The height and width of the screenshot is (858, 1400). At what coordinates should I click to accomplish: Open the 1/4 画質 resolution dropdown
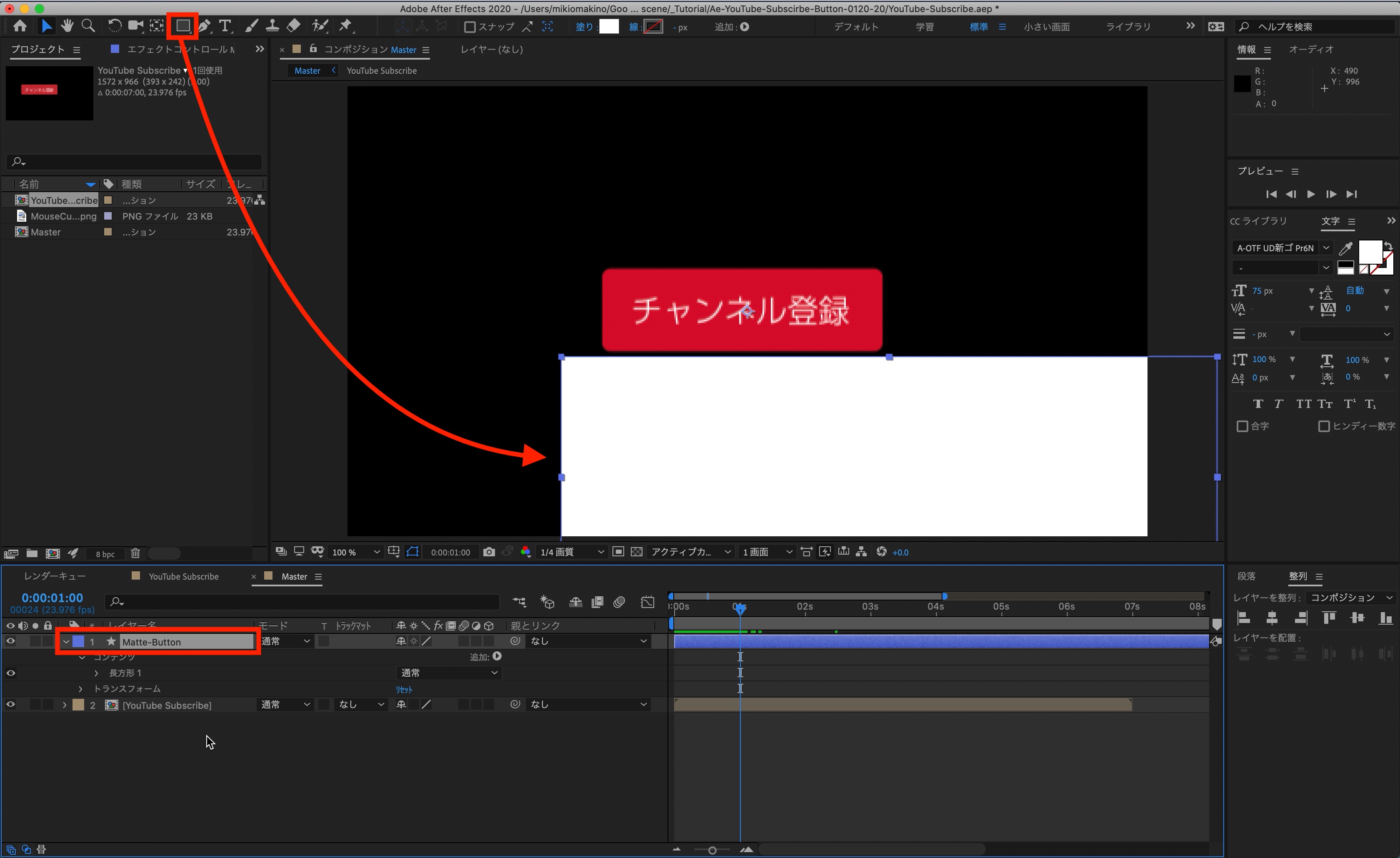(x=571, y=552)
